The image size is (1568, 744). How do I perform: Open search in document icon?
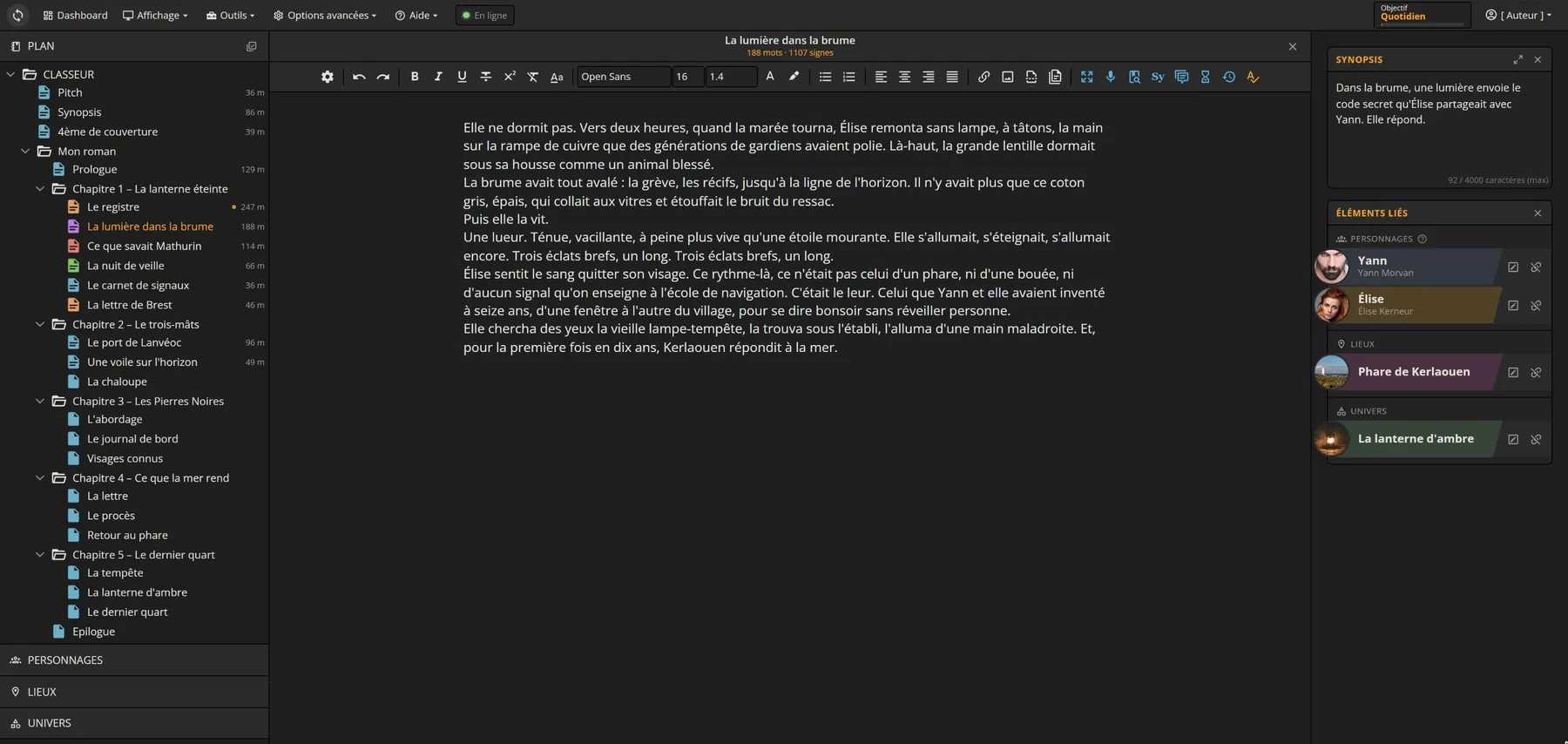tap(1134, 77)
